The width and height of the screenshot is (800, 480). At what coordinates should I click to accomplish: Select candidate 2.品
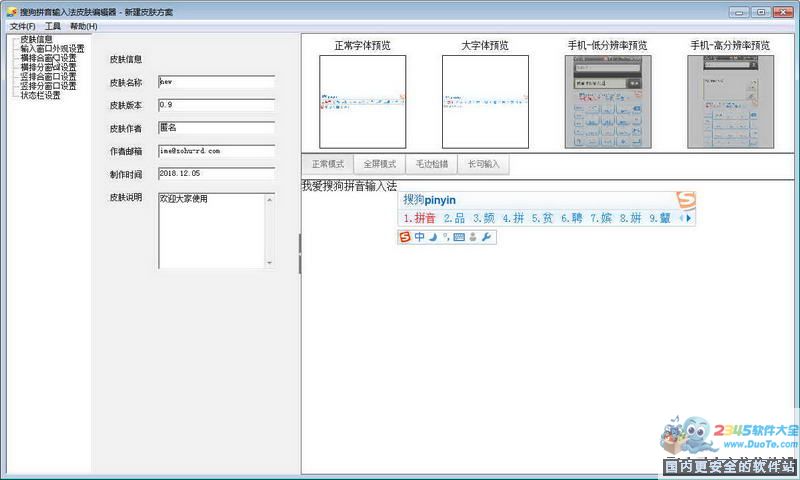(454, 218)
